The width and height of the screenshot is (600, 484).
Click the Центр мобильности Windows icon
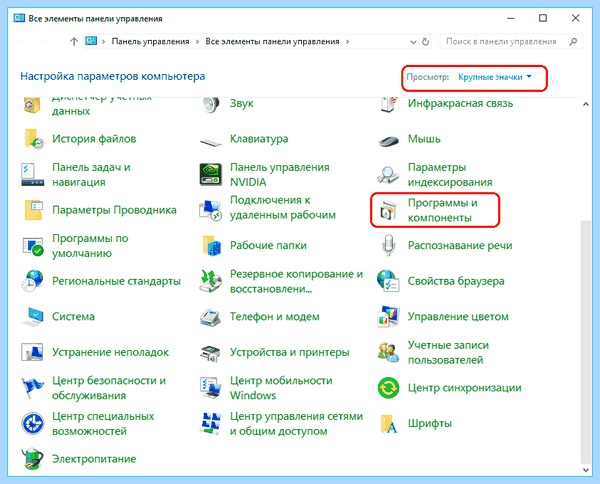(210, 388)
